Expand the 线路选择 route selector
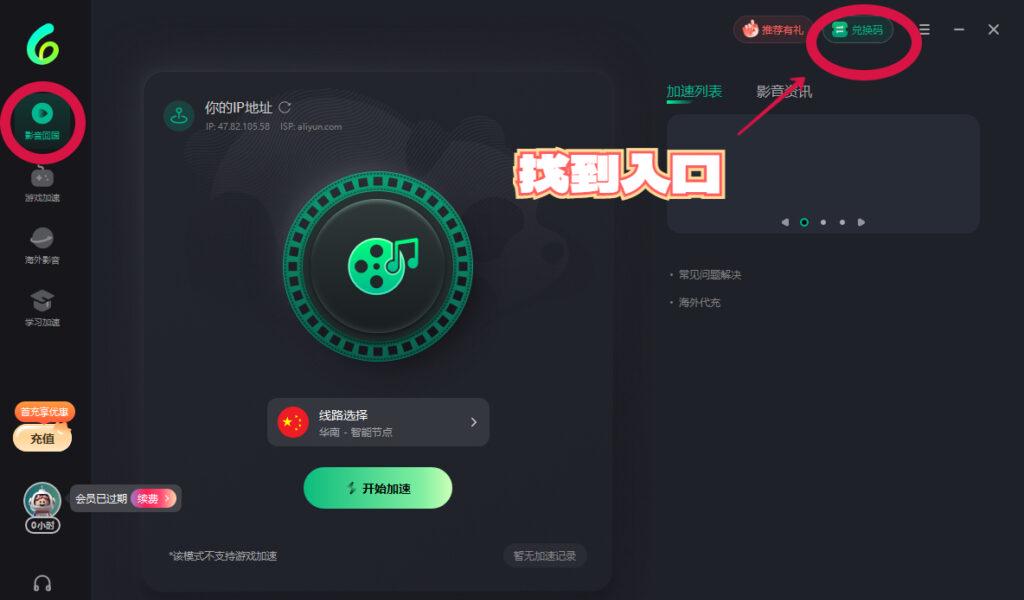Viewport: 1024px width, 600px height. point(378,422)
